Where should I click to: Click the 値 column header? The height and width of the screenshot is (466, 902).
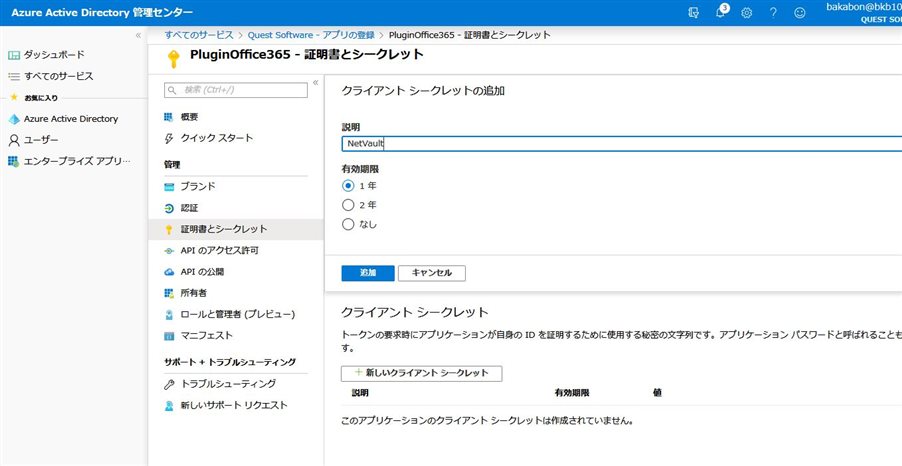coord(657,394)
